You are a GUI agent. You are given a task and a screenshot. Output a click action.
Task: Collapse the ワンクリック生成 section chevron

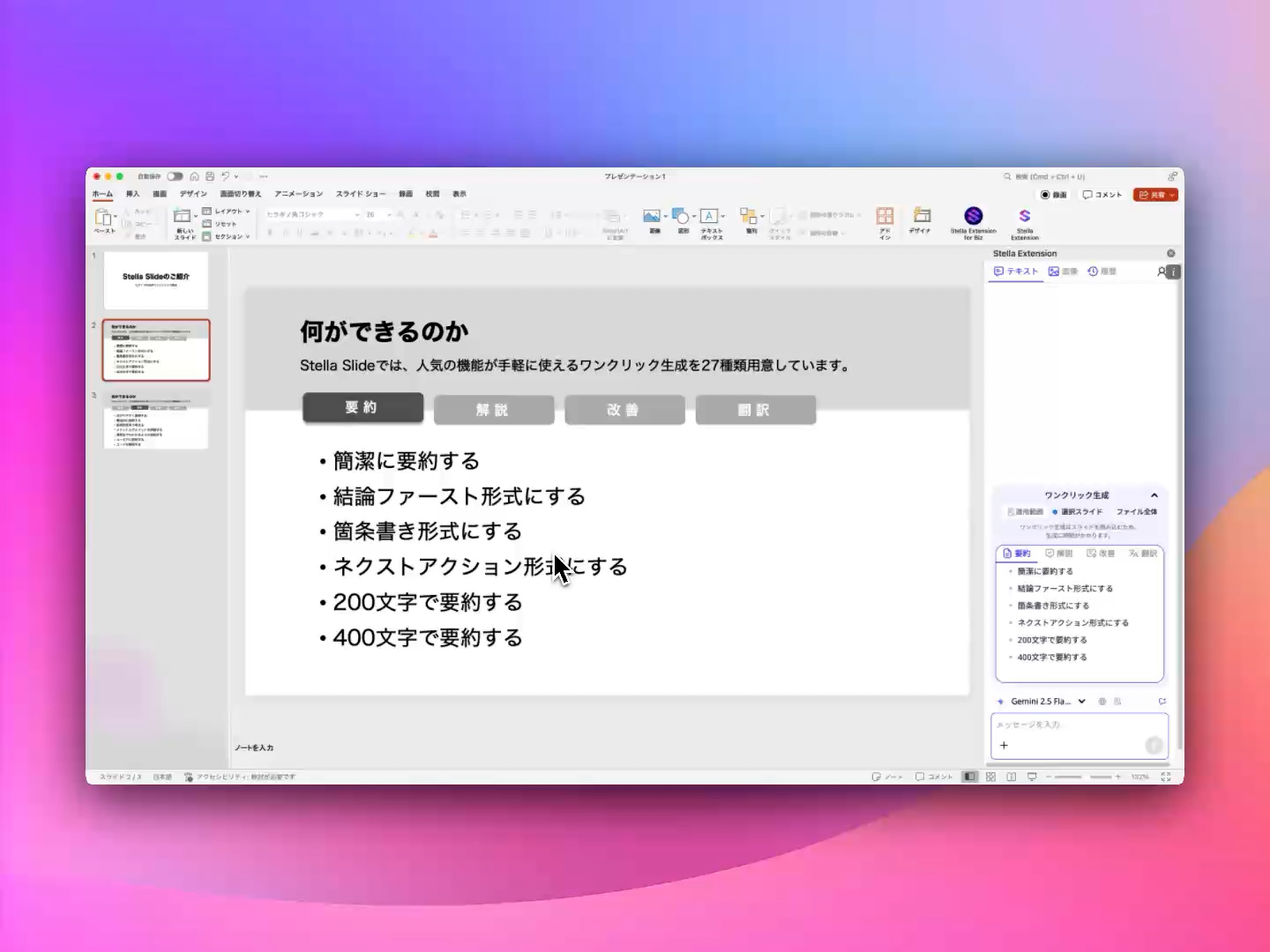click(1154, 495)
